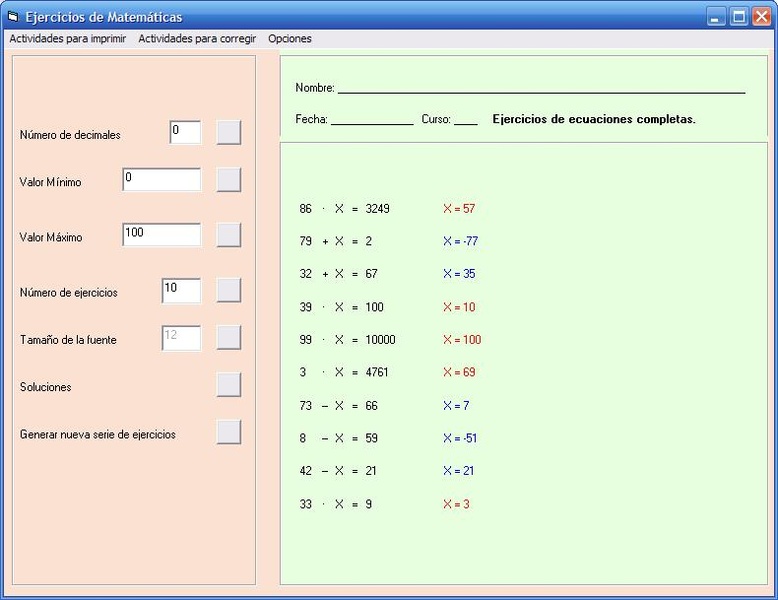The height and width of the screenshot is (600, 778).
Task: Click the application icon in title bar
Action: [x=13, y=17]
